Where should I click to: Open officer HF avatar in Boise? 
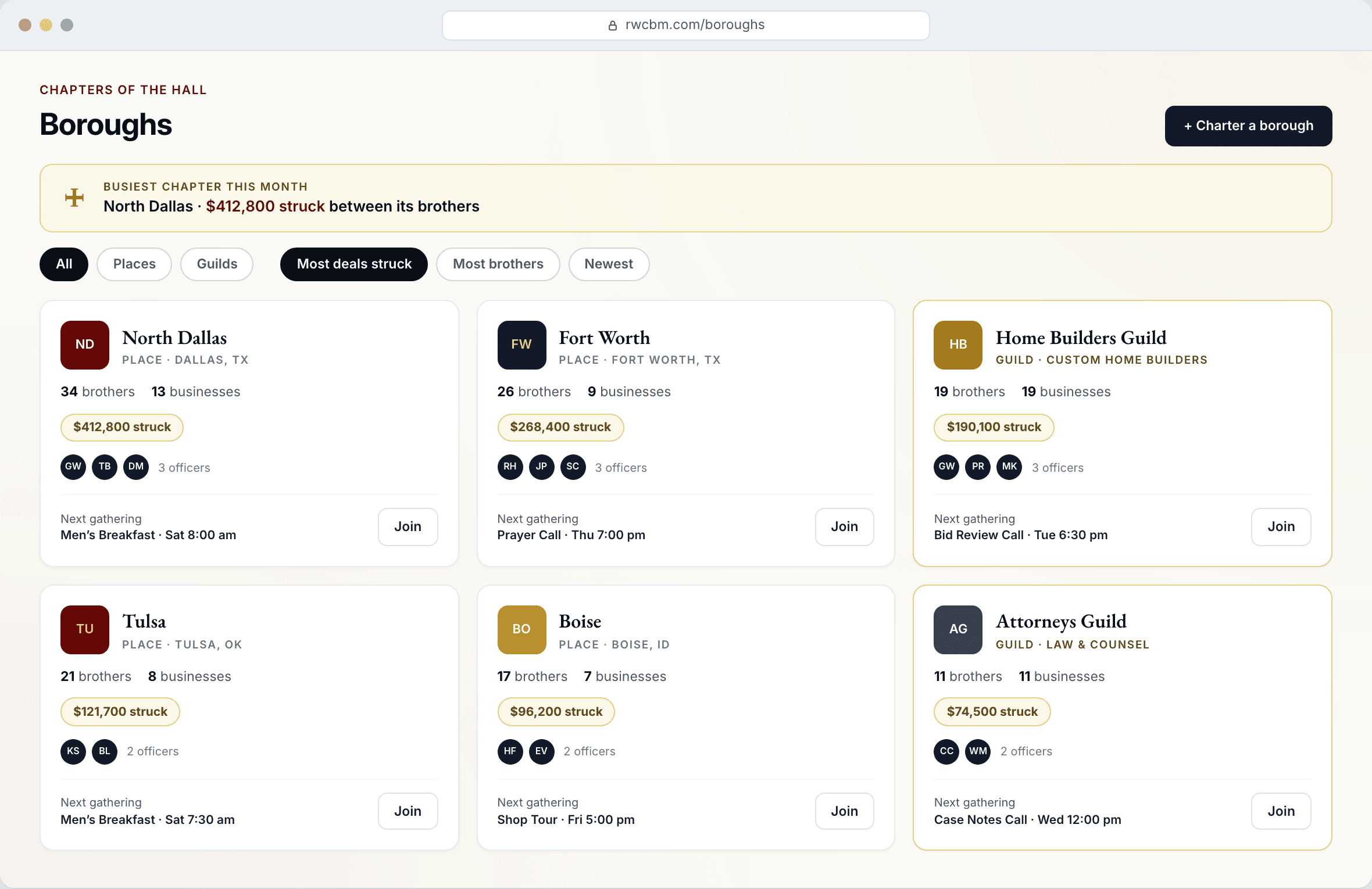coord(510,751)
